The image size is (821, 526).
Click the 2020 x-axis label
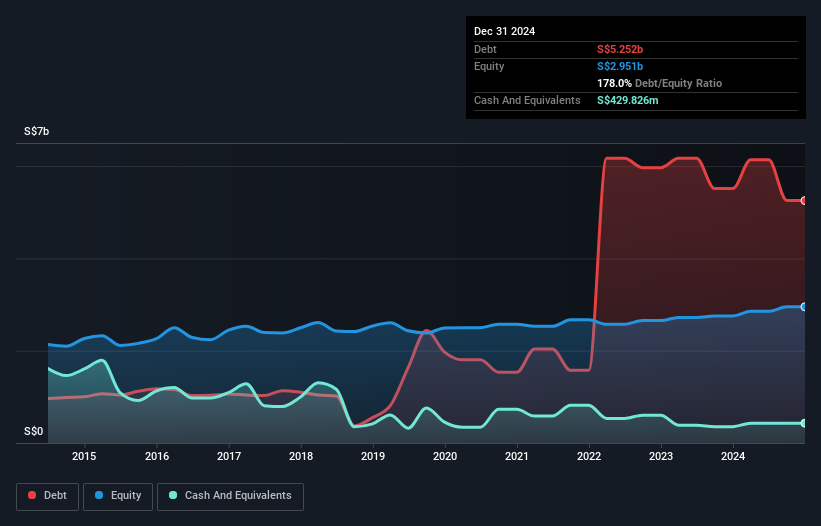445,456
